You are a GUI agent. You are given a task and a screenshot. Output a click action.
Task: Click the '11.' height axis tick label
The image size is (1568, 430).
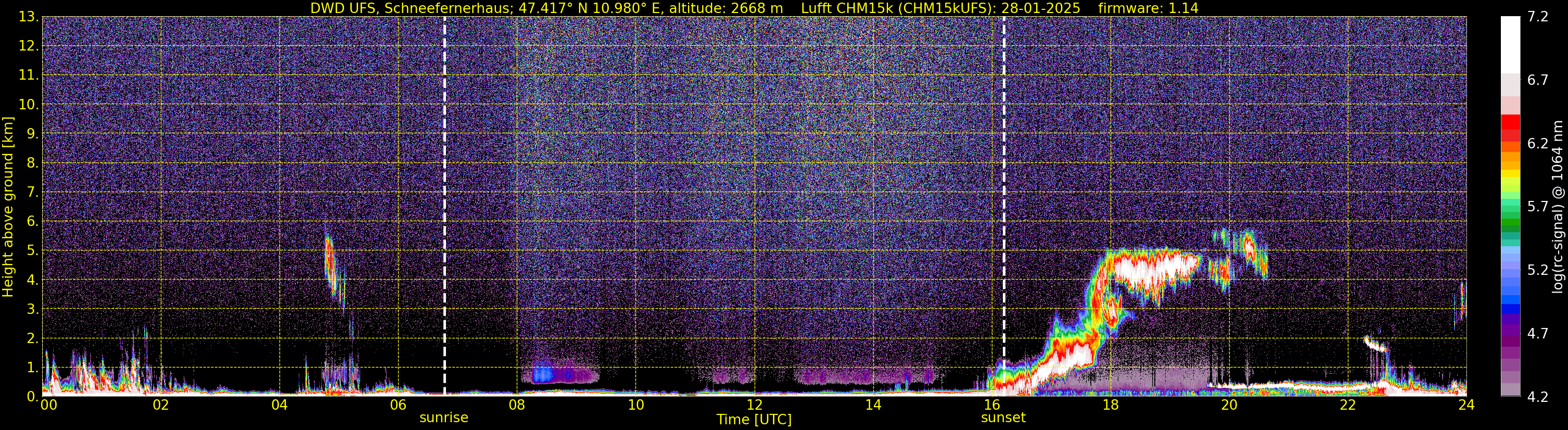click(28, 75)
